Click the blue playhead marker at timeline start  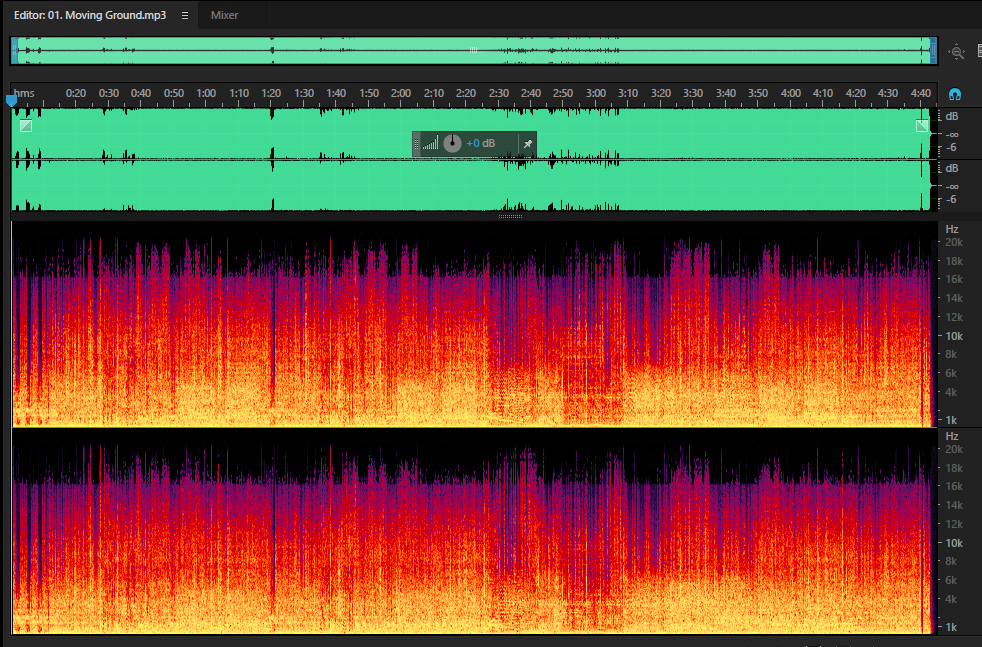11,100
